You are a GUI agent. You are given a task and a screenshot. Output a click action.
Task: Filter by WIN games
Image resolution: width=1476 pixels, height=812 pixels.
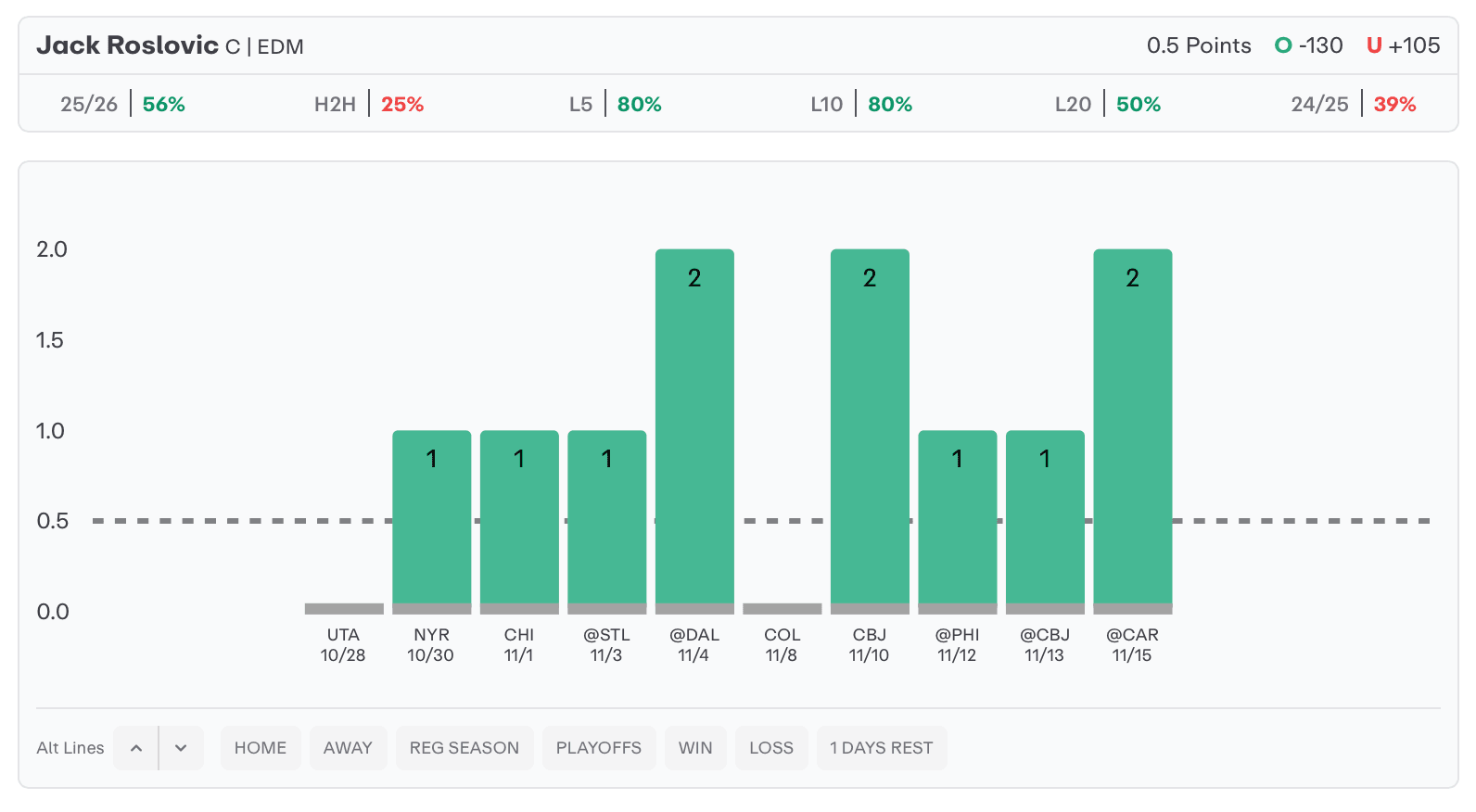(695, 748)
